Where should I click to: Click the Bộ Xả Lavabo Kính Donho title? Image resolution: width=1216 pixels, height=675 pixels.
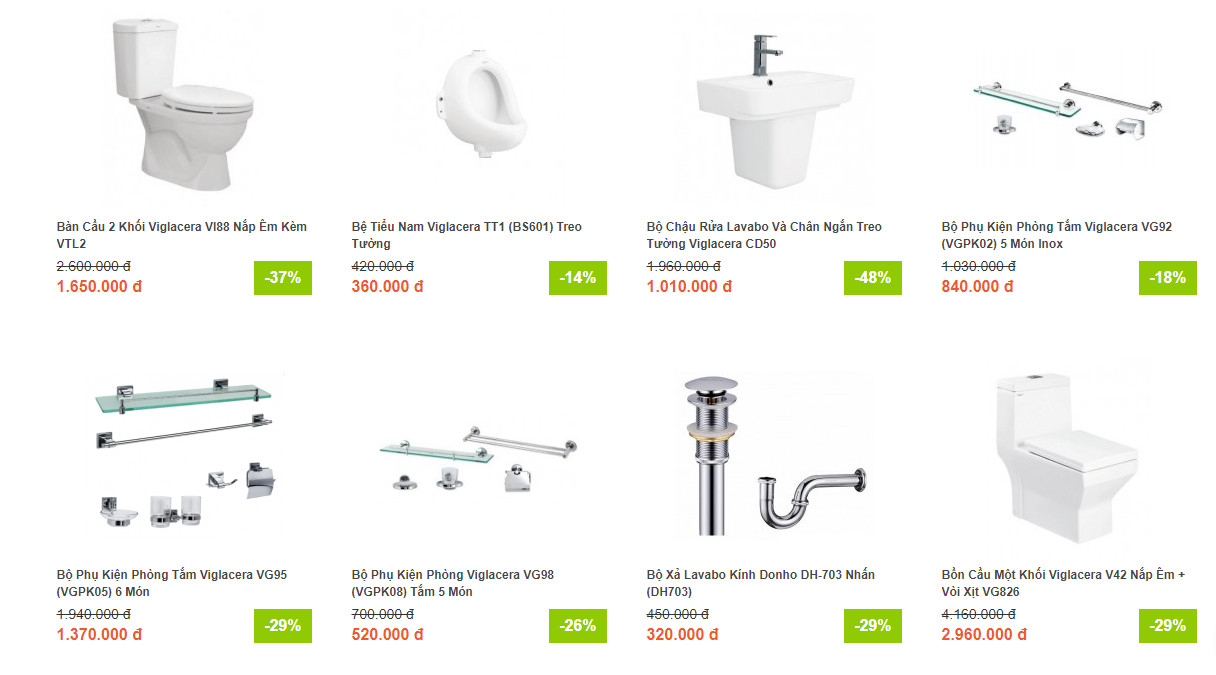point(761,583)
